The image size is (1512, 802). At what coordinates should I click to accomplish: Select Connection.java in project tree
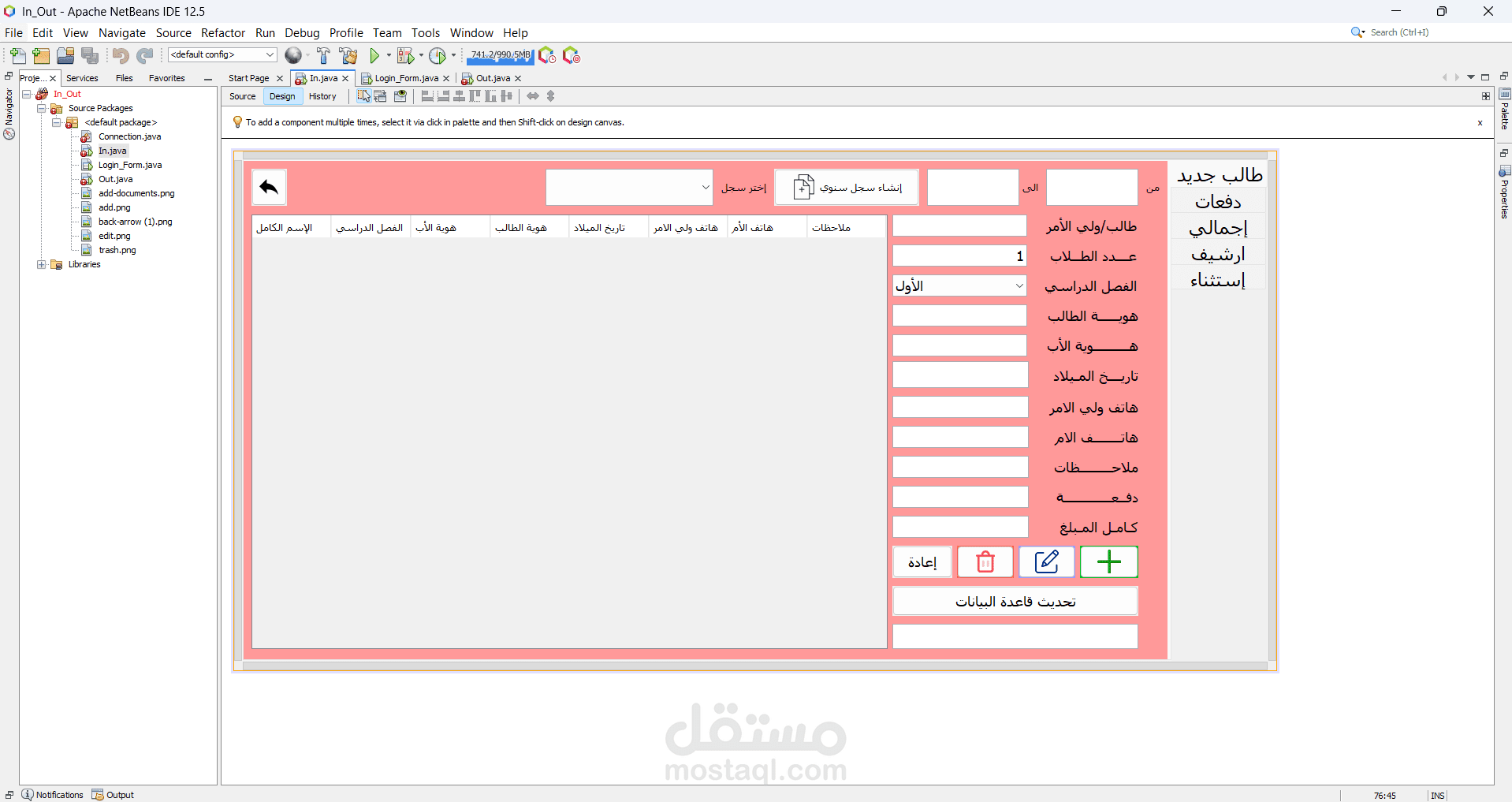(x=129, y=136)
